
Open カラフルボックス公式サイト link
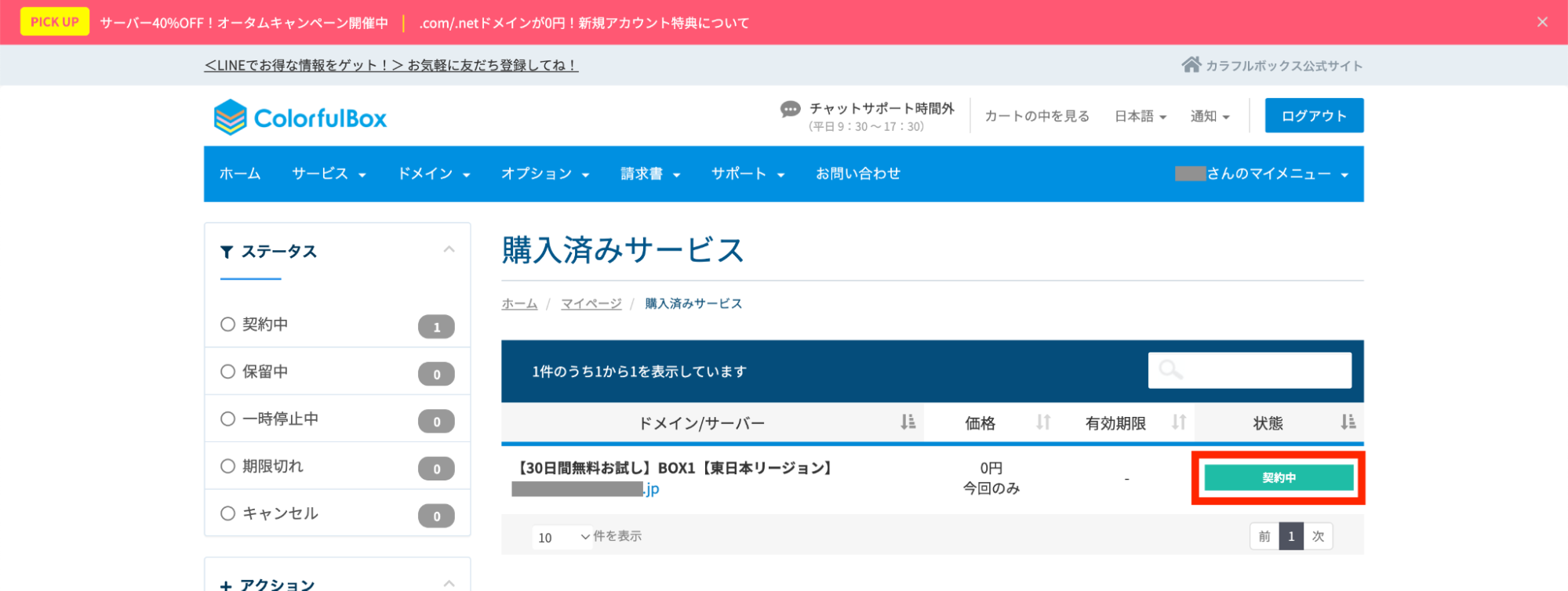coord(1283,66)
